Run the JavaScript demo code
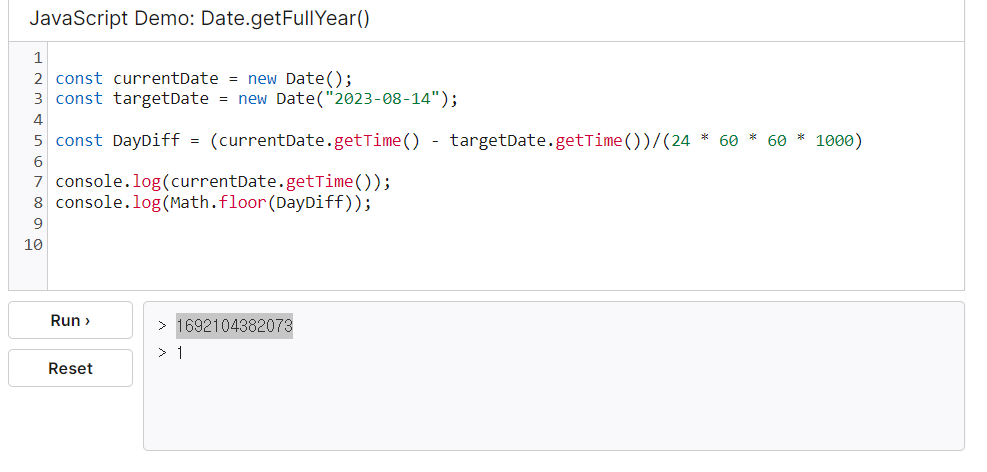This screenshot has height=472, width=987. [70, 320]
